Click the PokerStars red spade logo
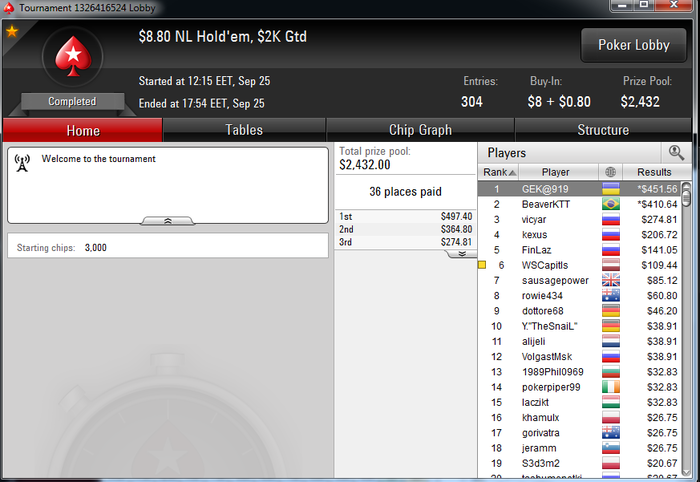The height and width of the screenshot is (482, 700). click(73, 56)
